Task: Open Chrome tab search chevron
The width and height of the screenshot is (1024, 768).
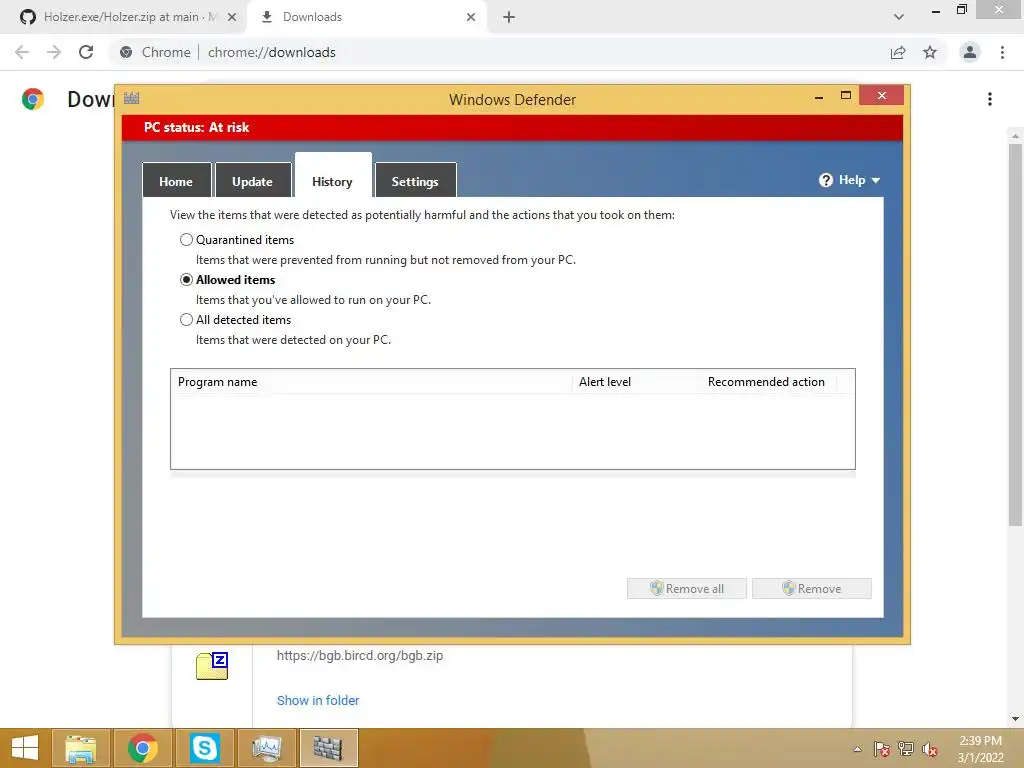Action: click(x=899, y=17)
